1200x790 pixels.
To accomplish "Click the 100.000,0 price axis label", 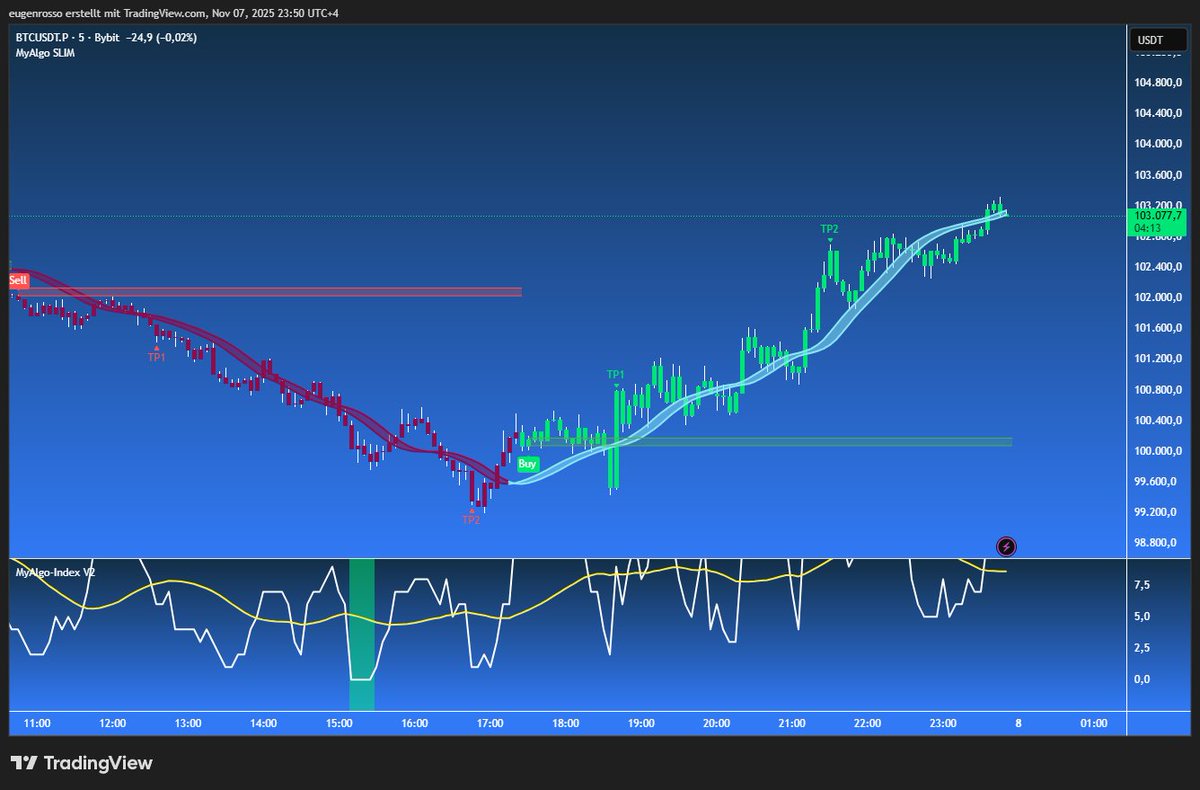I will pos(1157,452).
